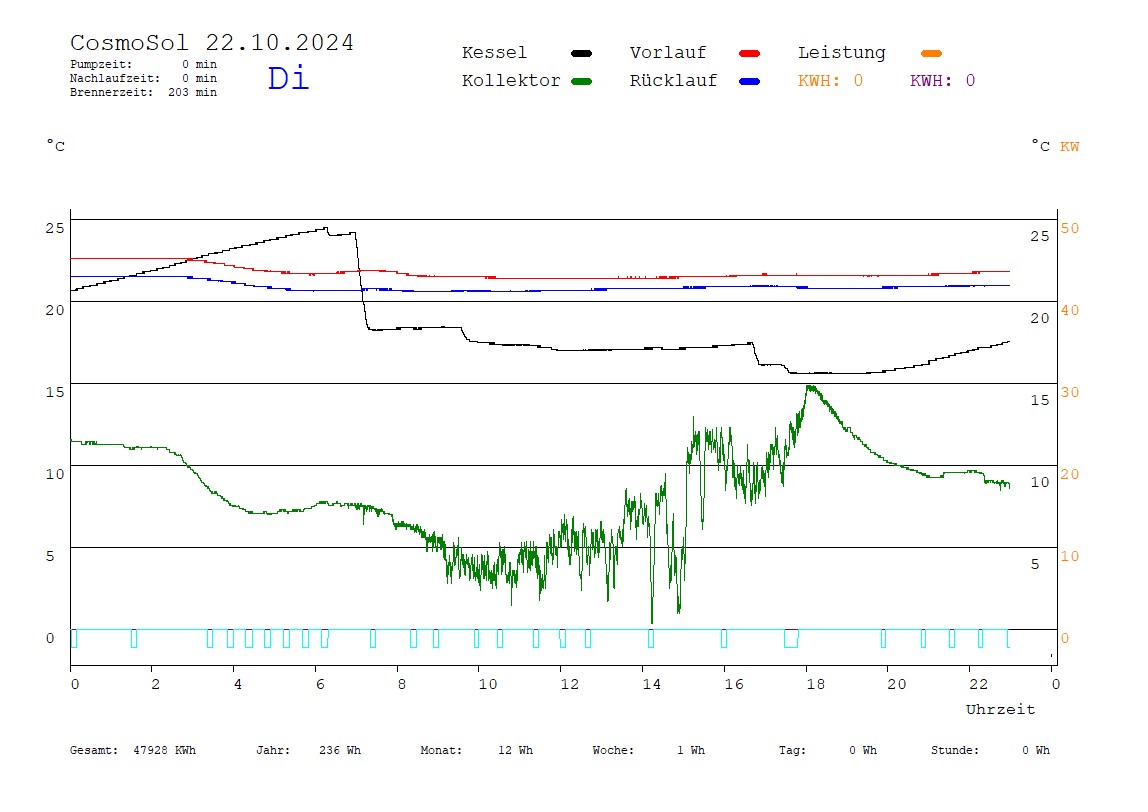The width and height of the screenshot is (1148, 812).
Task: Select the hour "4" tick label on the time axis
Action: point(237,685)
